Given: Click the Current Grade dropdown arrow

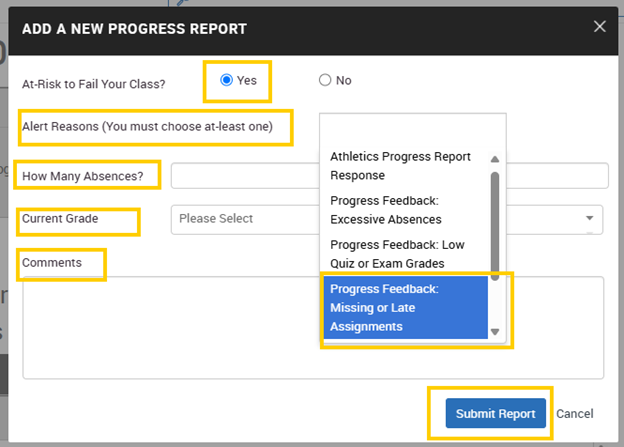Looking at the screenshot, I should [x=590, y=219].
